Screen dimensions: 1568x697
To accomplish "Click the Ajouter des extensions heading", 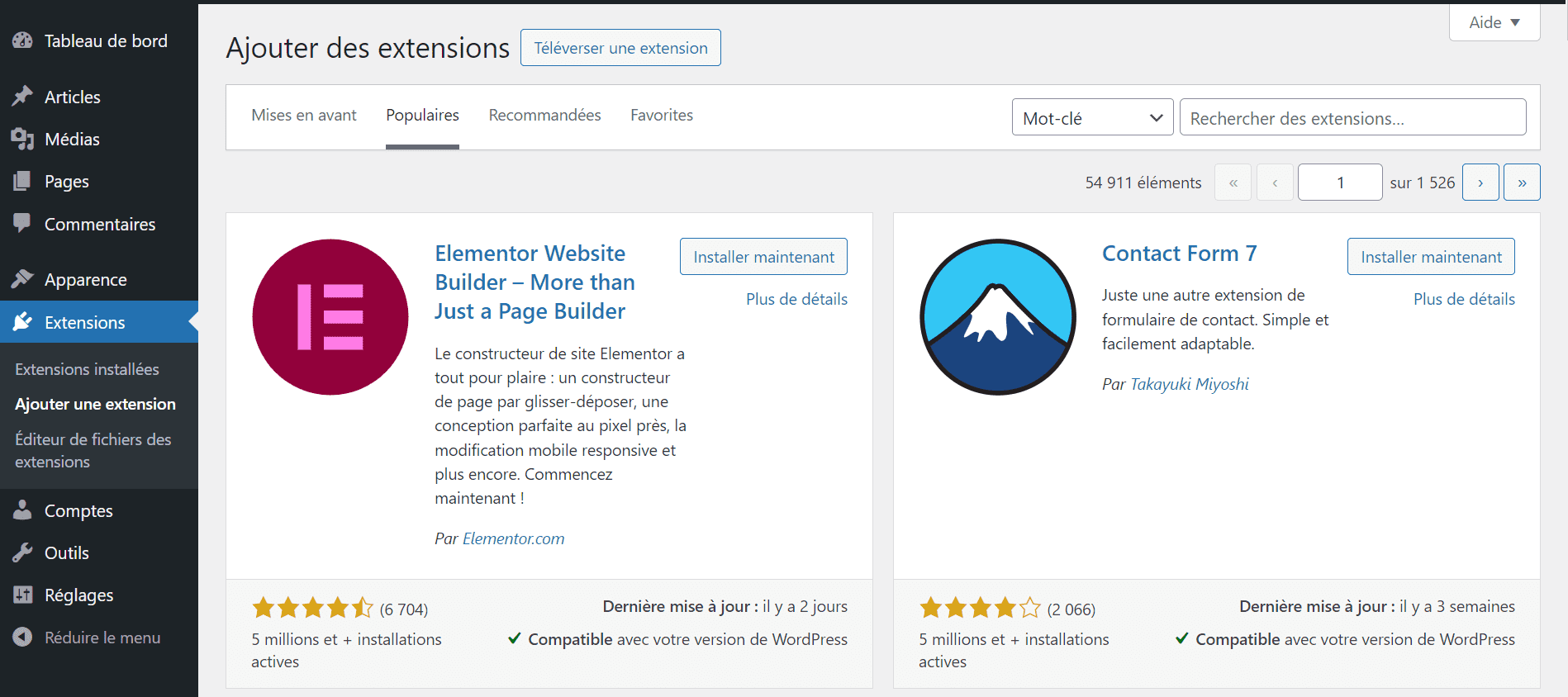I will point(368,48).
